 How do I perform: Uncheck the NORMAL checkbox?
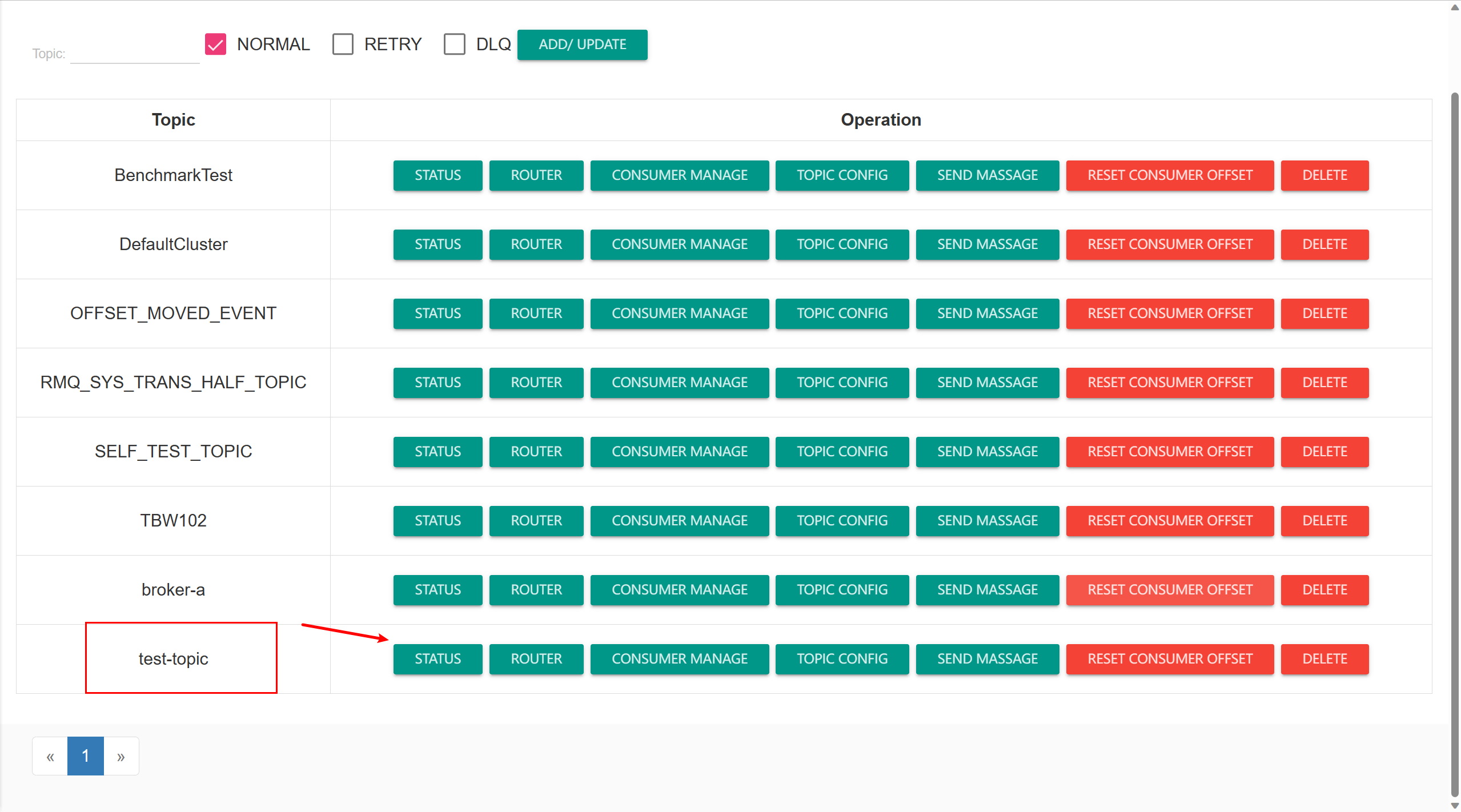pos(215,44)
